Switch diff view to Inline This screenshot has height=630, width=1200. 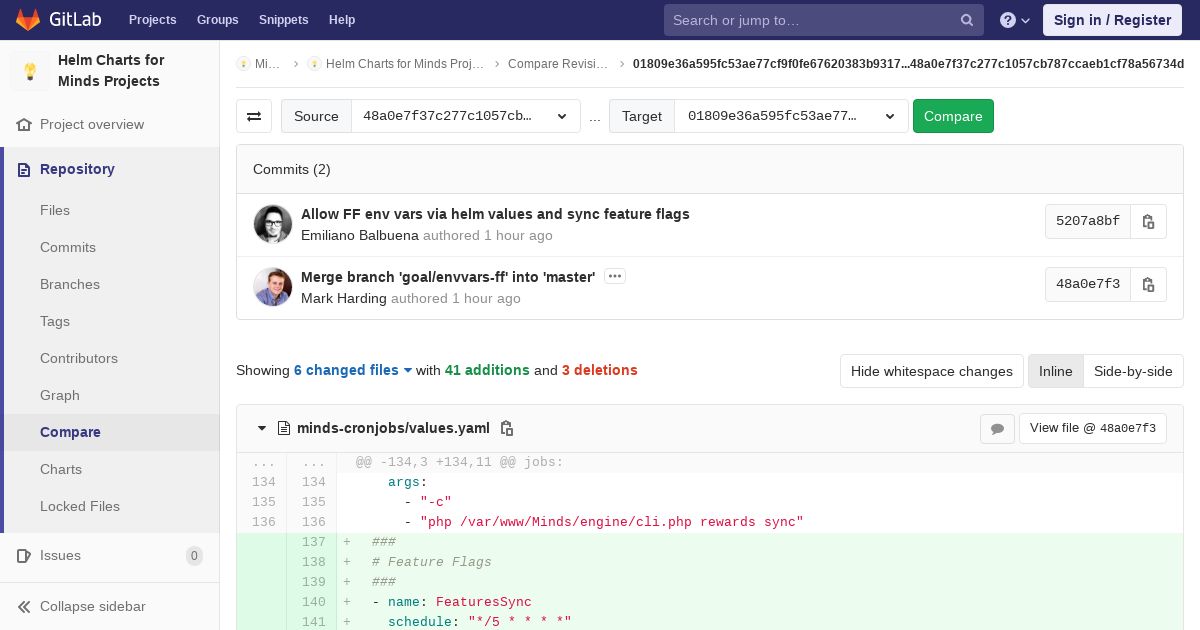1055,371
